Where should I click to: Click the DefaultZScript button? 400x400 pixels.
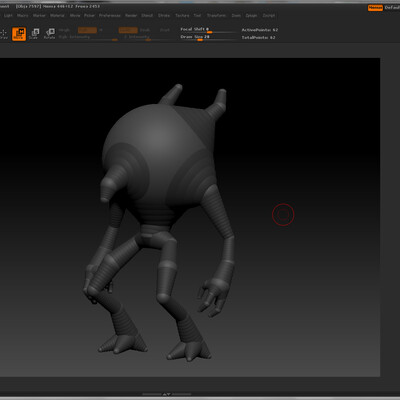[392, 8]
